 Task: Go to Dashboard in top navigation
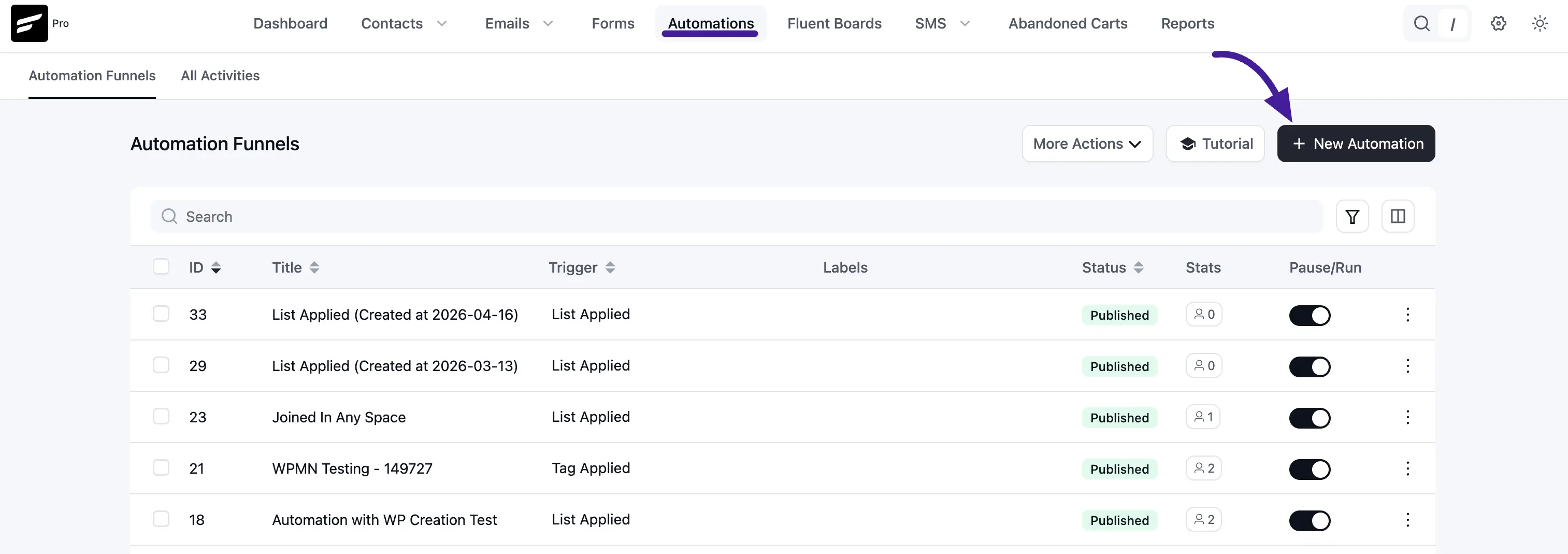(291, 24)
